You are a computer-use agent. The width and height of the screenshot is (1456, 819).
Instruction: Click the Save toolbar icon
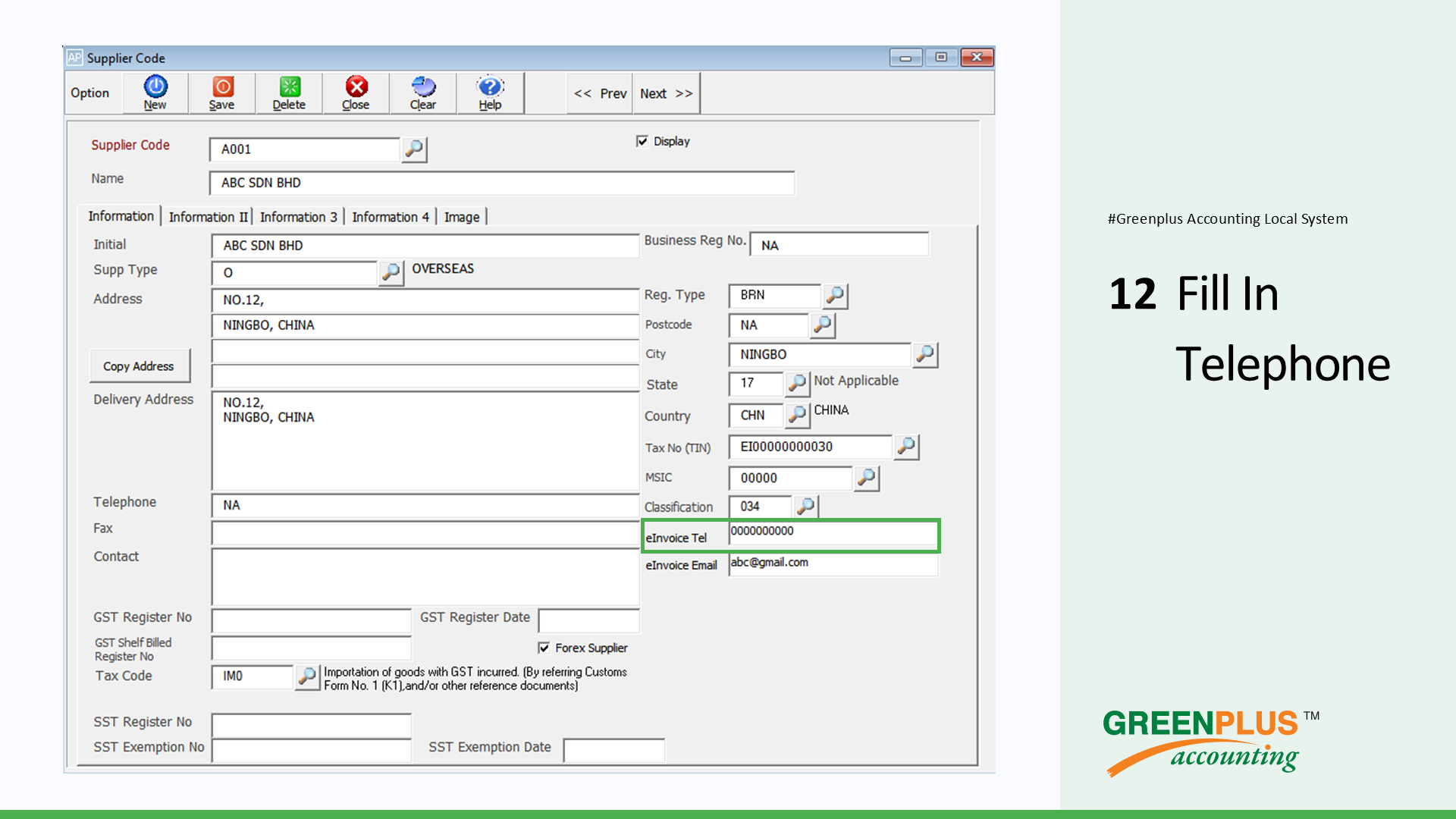click(222, 93)
